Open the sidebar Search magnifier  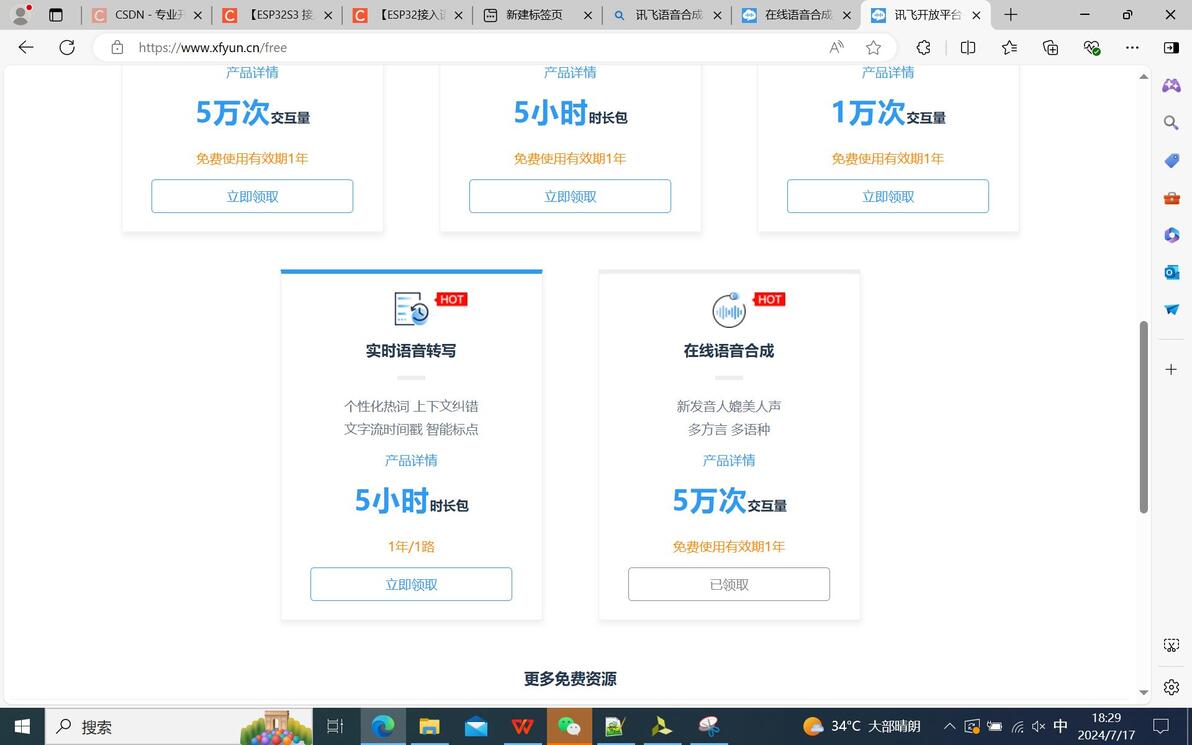(x=1171, y=122)
